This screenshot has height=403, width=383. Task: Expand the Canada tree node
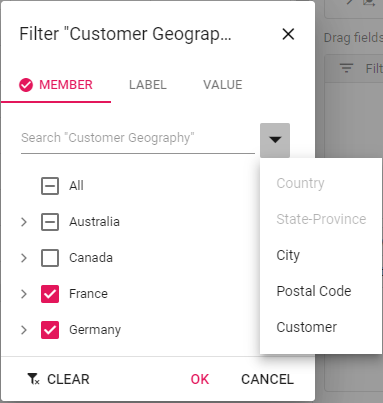(24, 258)
